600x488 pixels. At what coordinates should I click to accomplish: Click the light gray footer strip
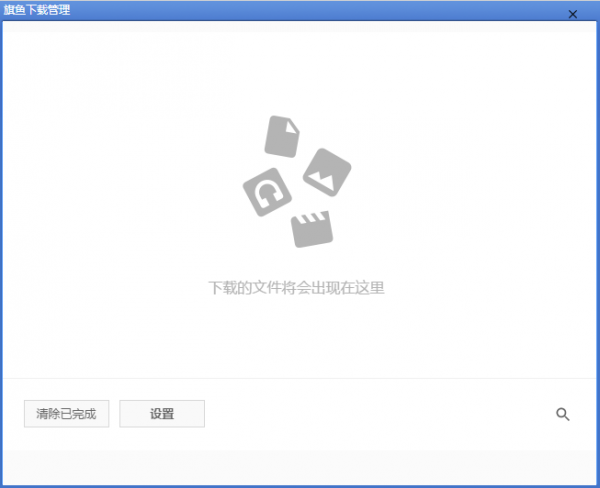(300, 466)
